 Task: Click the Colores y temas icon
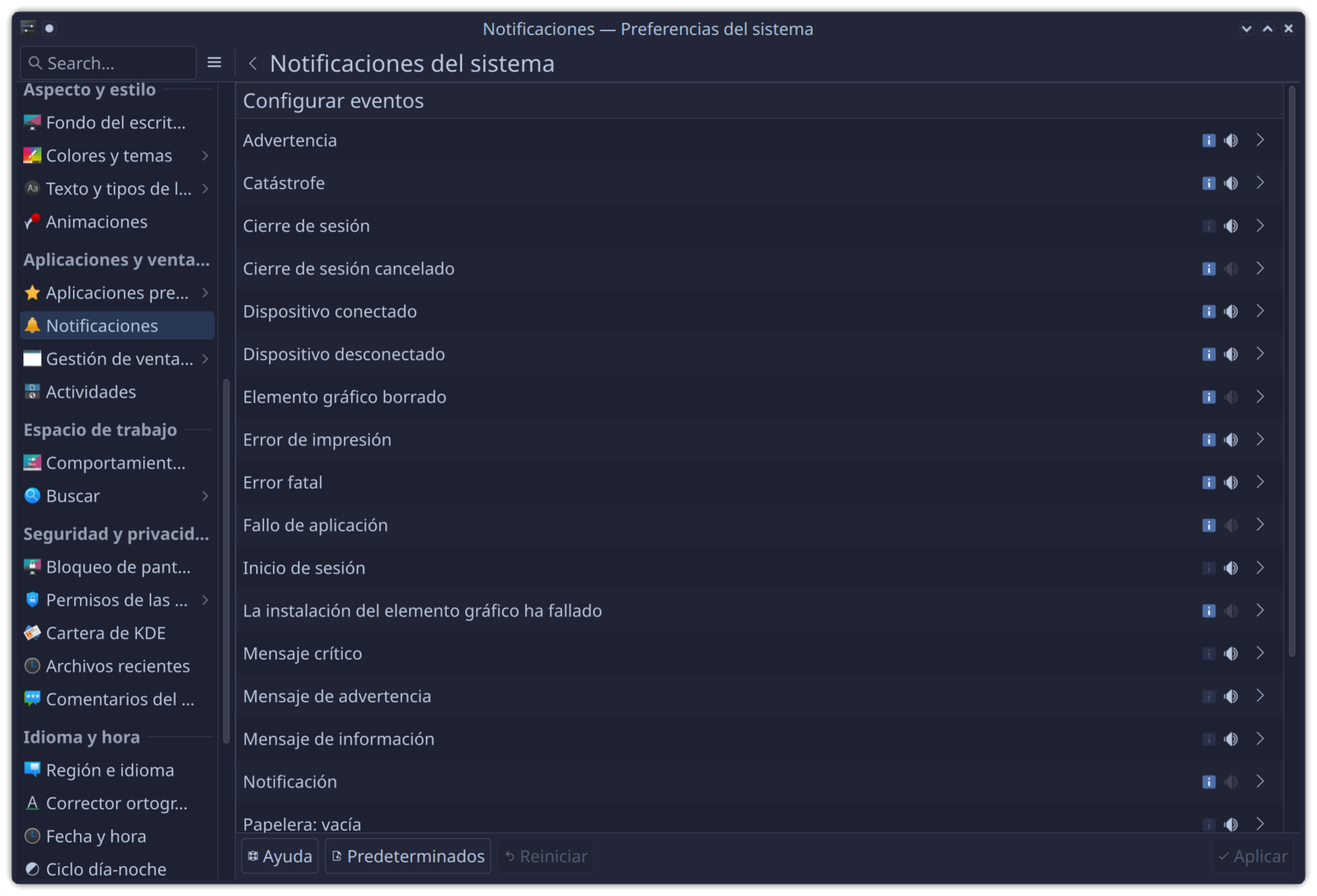point(32,155)
